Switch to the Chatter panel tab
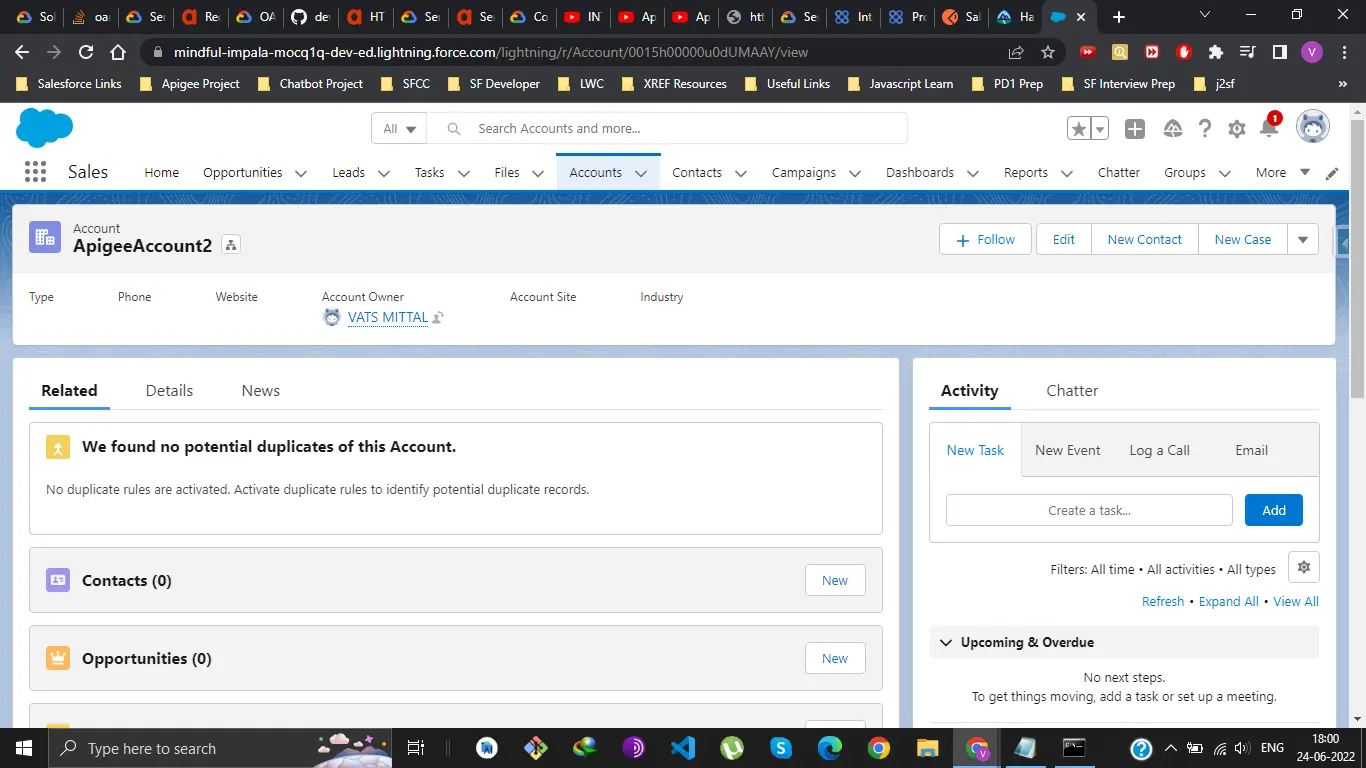The width and height of the screenshot is (1366, 768). [x=1072, y=390]
